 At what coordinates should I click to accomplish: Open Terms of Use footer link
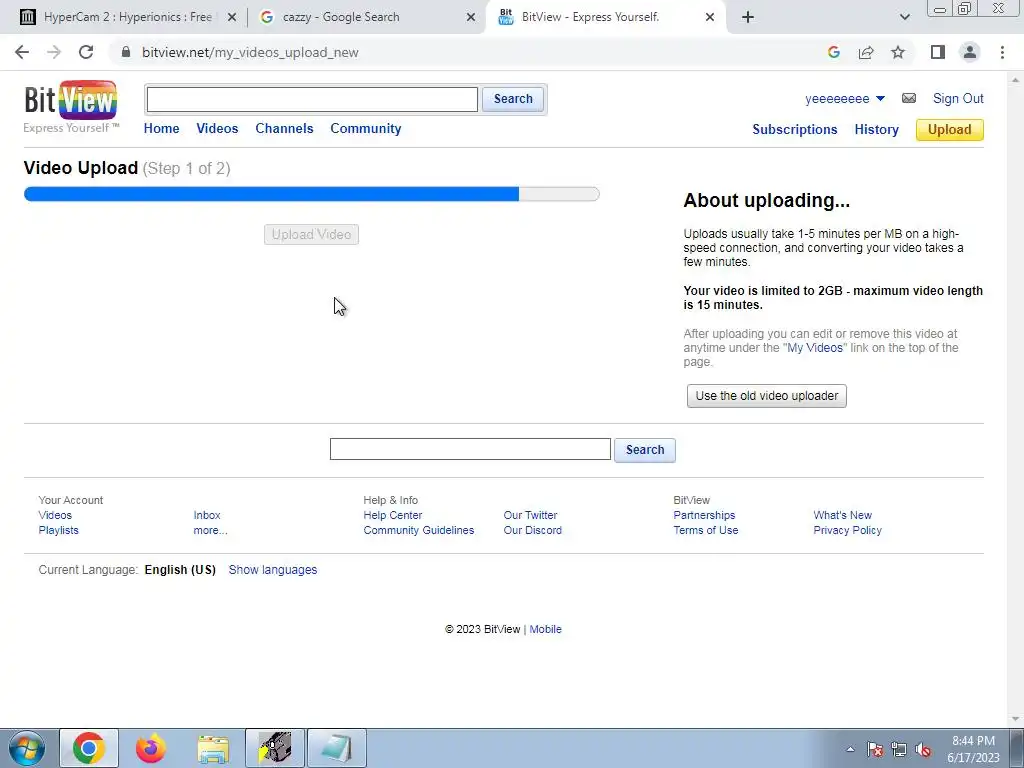coord(705,530)
